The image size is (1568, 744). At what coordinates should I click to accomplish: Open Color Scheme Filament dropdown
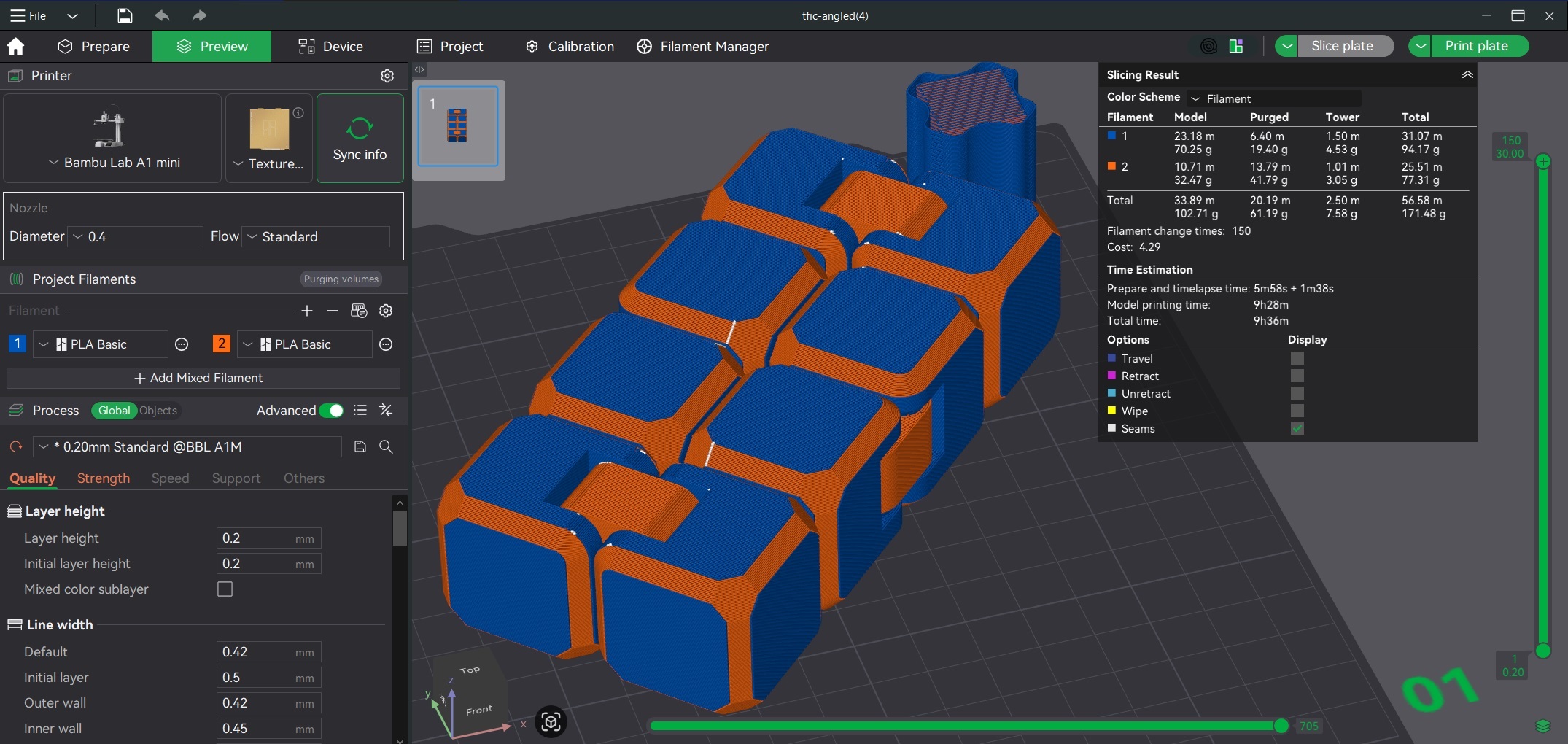[x=1273, y=98]
